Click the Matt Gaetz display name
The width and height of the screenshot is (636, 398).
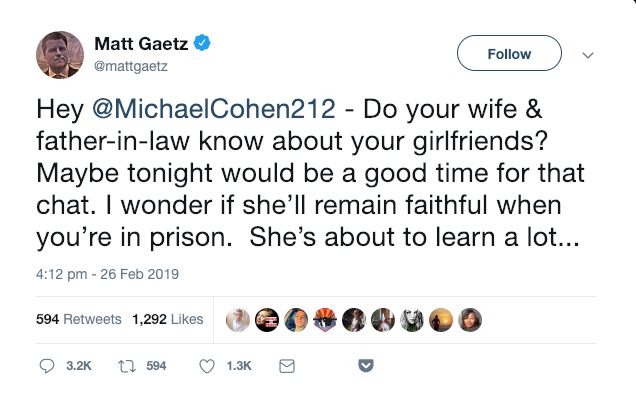141,43
